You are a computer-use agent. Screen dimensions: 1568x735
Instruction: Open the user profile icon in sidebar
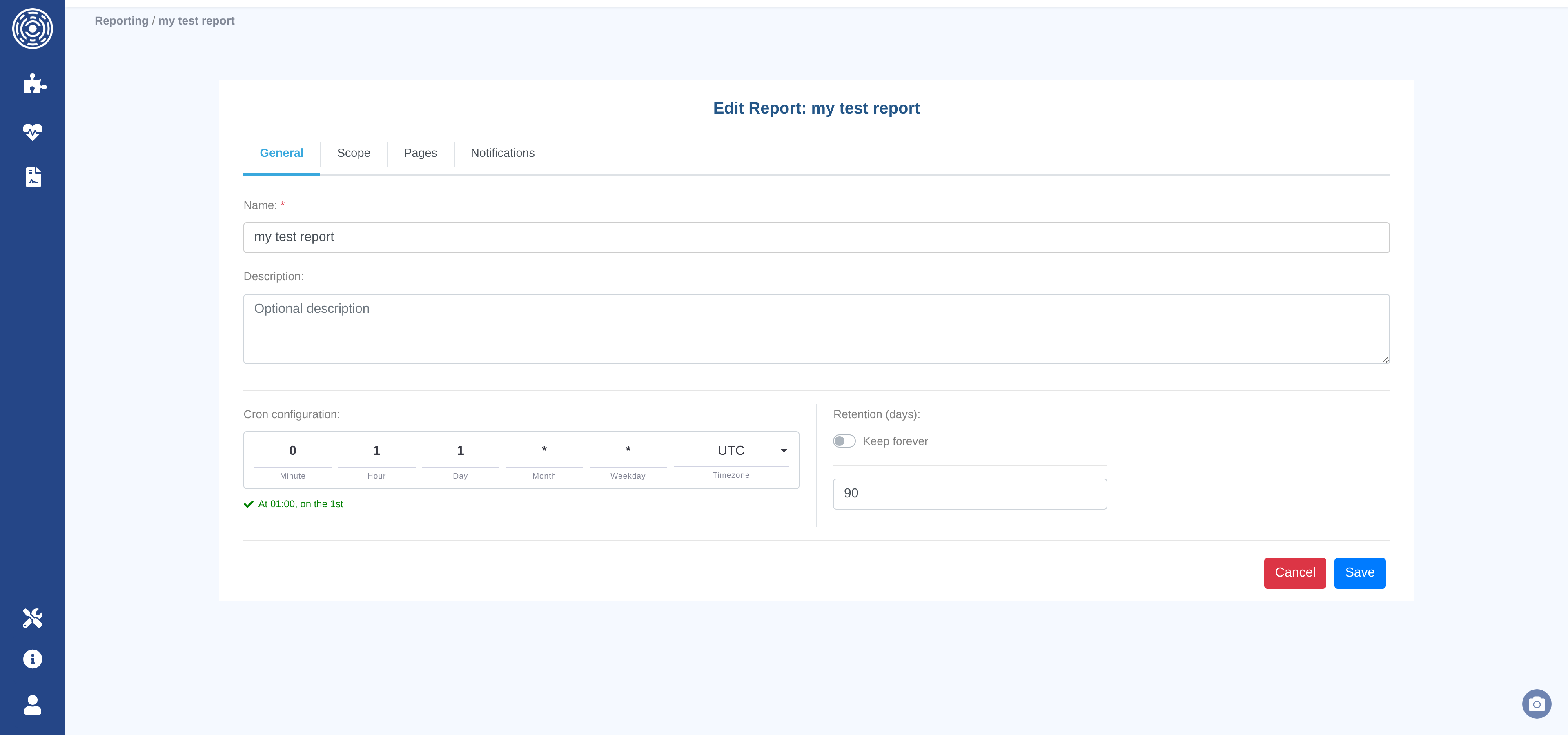[x=32, y=704]
